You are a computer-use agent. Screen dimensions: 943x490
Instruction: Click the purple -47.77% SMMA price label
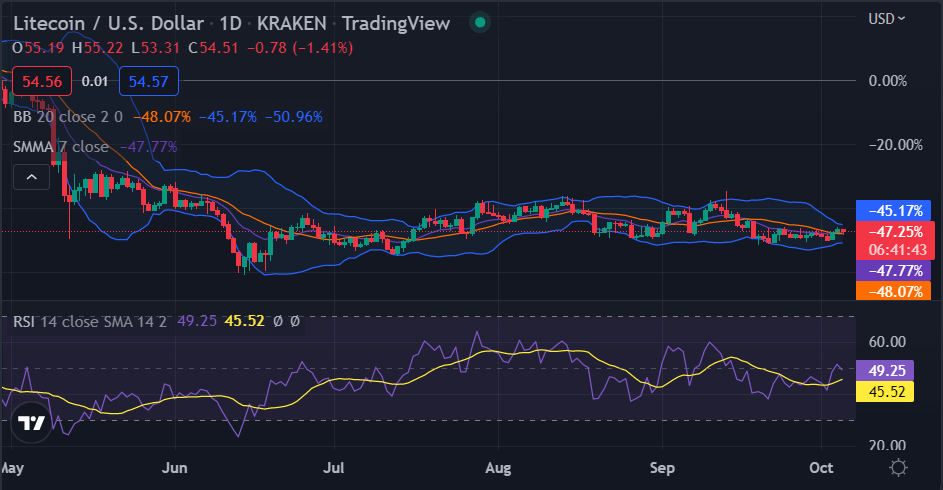coord(894,271)
